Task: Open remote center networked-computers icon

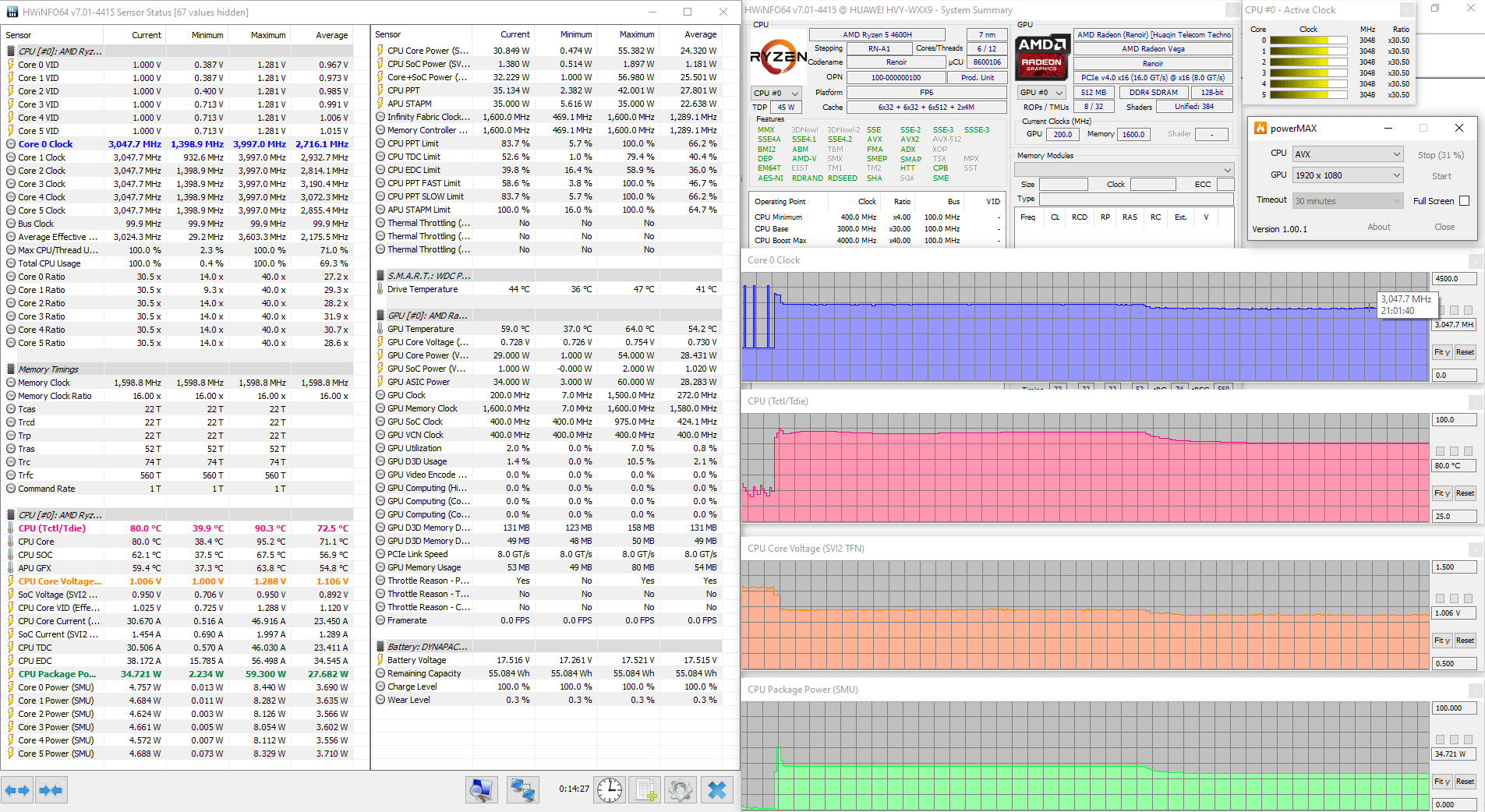Action: click(x=522, y=790)
